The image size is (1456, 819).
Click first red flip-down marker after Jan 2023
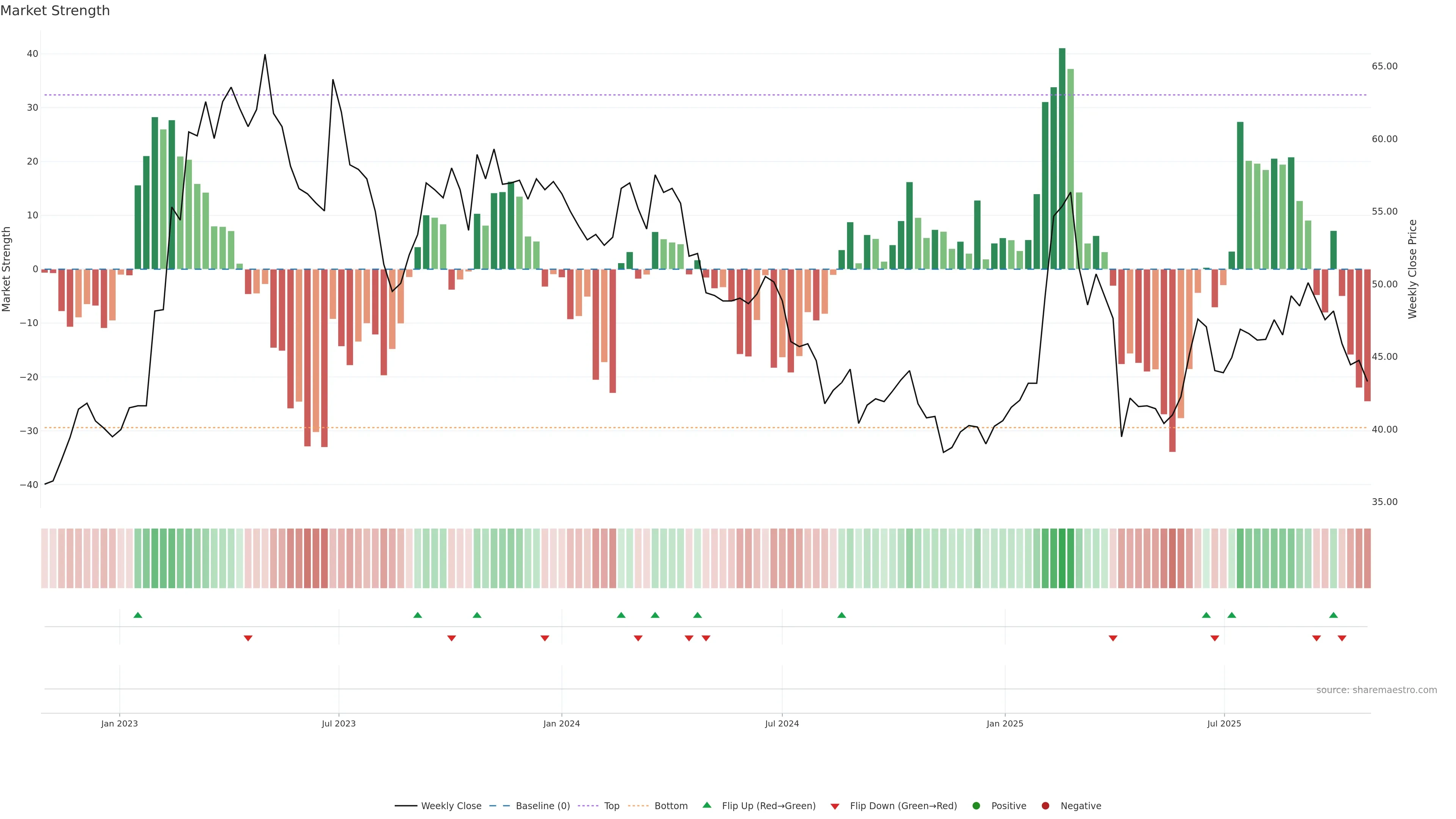[x=248, y=638]
